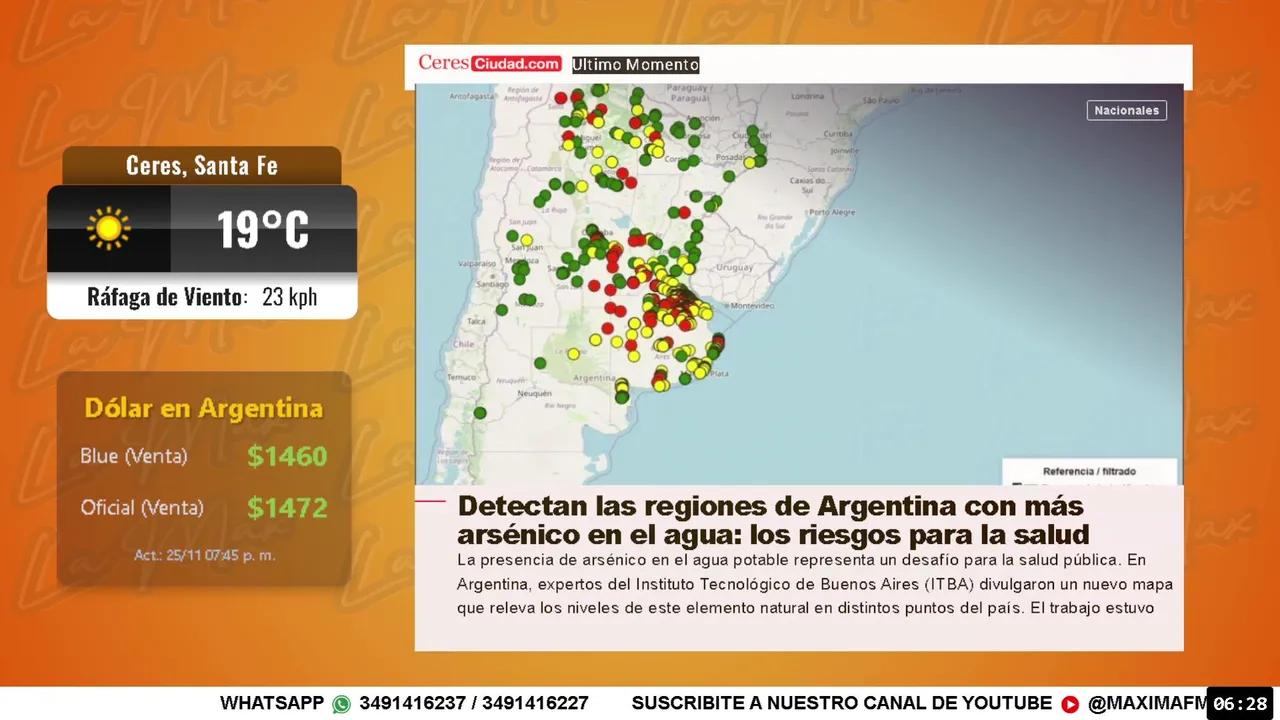Viewport: 1280px width, 720px height.
Task: Click the $1472 official dollar value
Action: 287,508
